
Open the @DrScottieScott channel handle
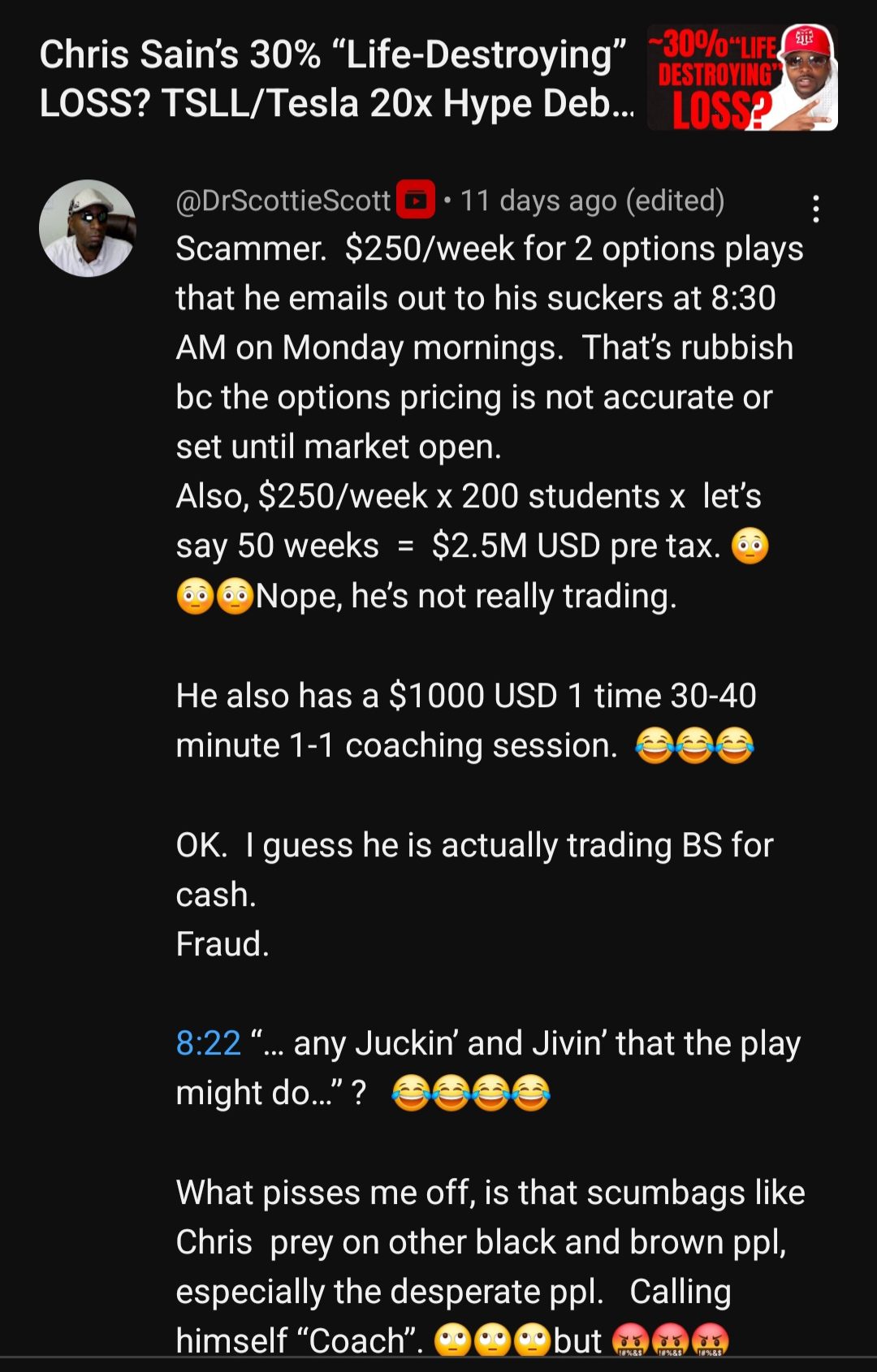pyautogui.click(x=283, y=201)
